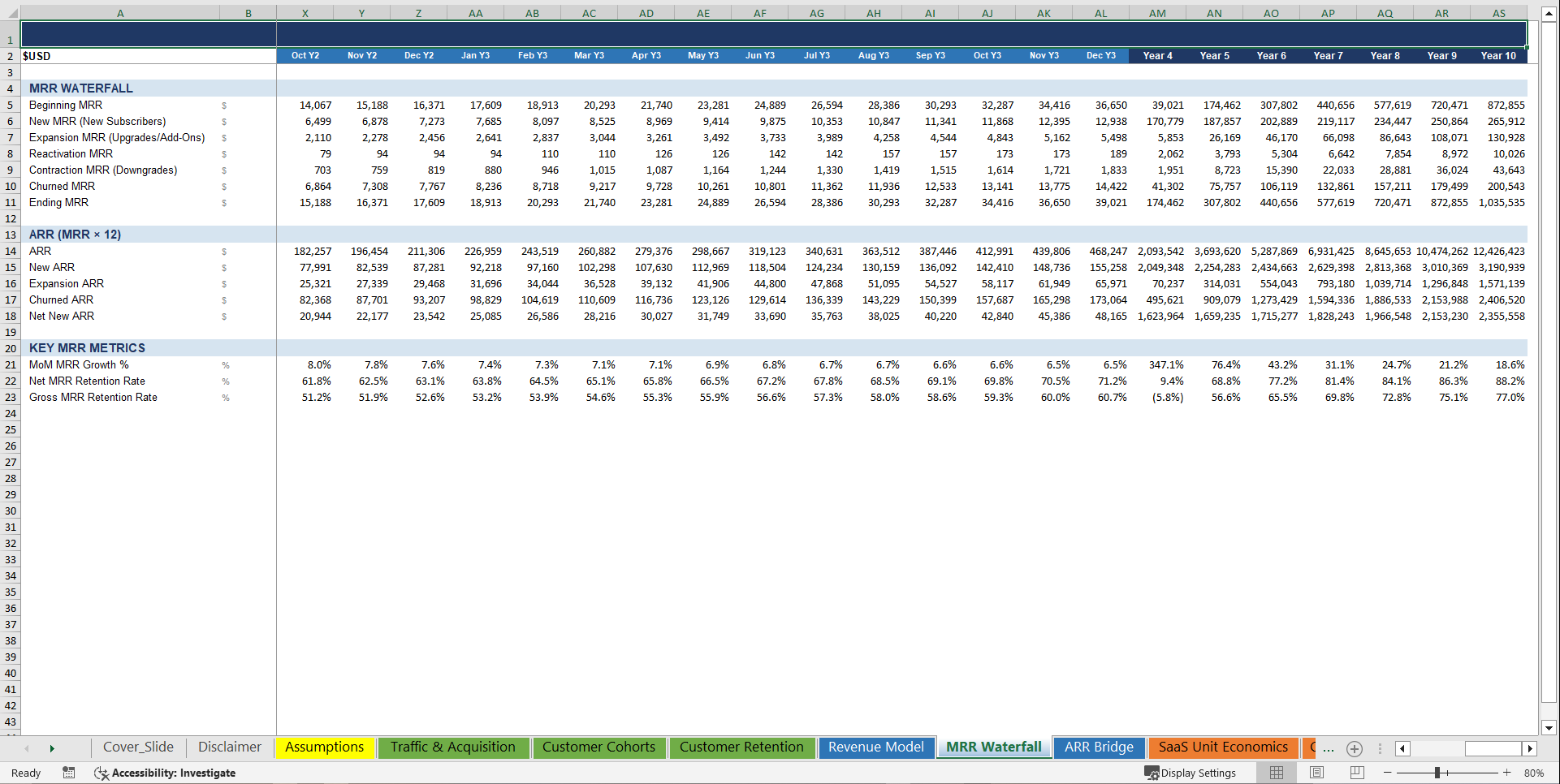Open the Revenue Model sheet

876,747
